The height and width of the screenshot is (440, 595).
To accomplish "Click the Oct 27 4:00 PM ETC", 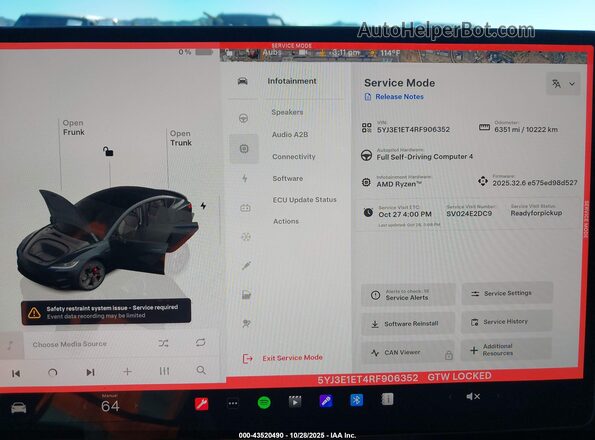I will (405, 214).
